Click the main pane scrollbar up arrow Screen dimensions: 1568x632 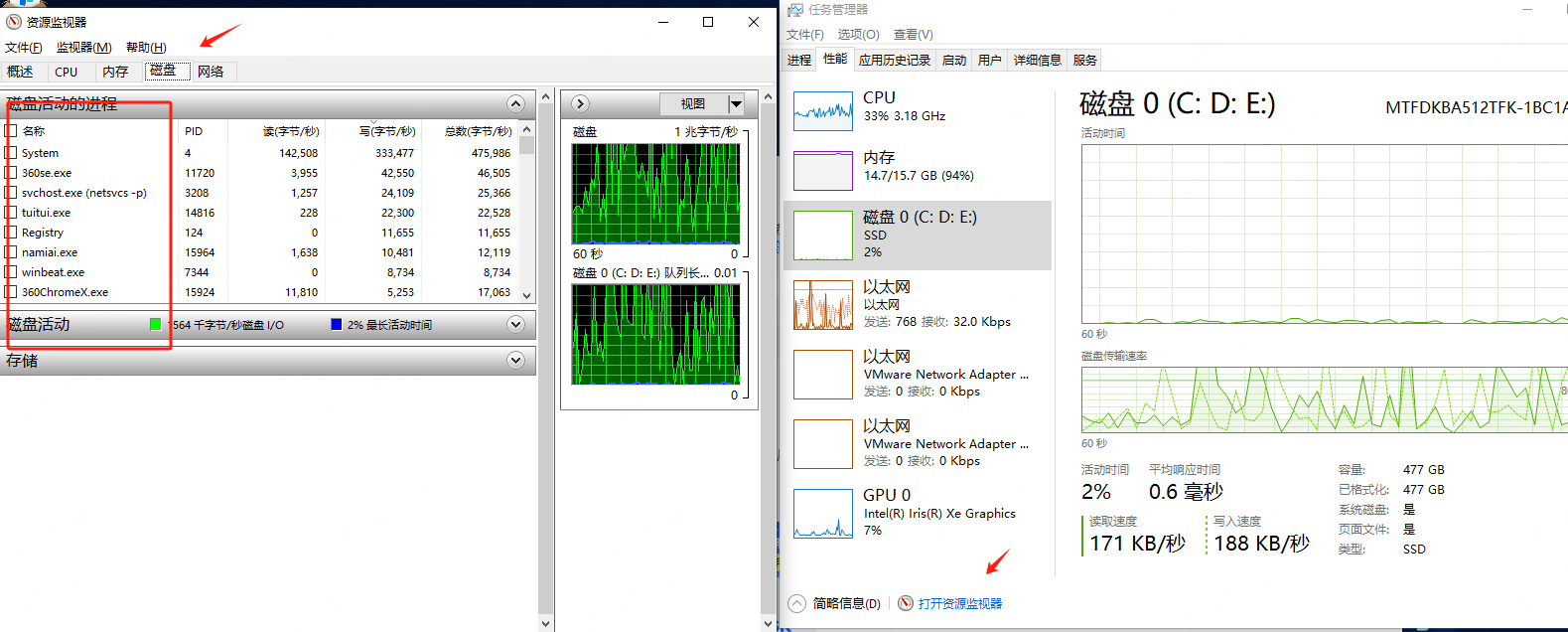point(545,96)
